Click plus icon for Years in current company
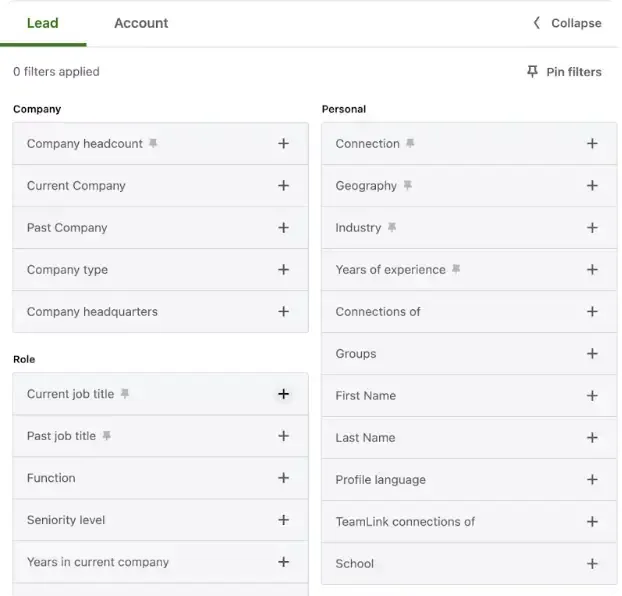This screenshot has width=622, height=596. (283, 562)
